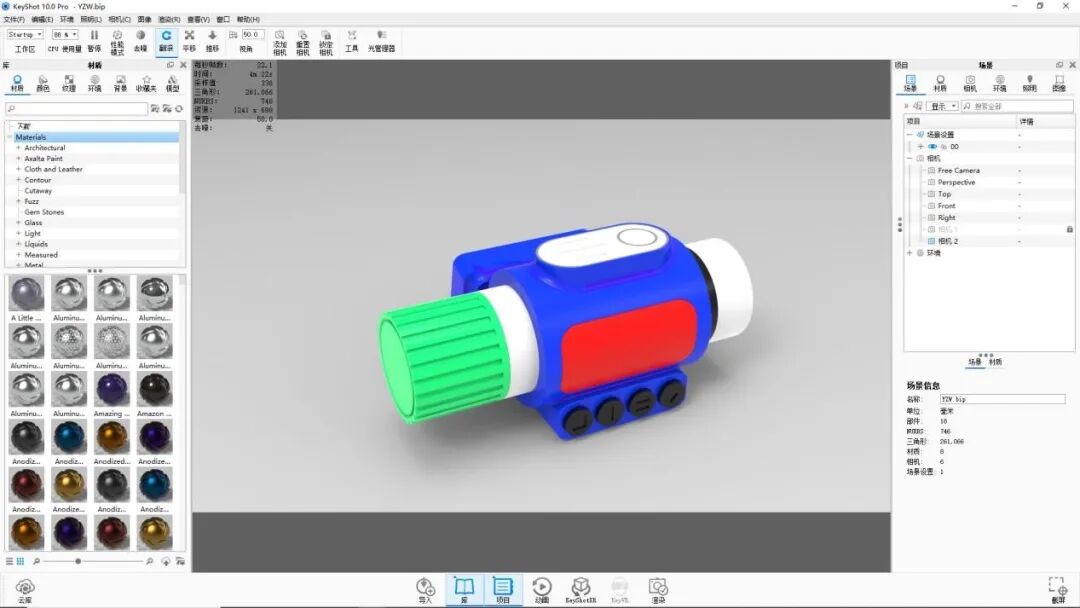Screen dimensions: 1080x608
Task: Collapse the 相机 group in scene tree
Action: coord(910,158)
